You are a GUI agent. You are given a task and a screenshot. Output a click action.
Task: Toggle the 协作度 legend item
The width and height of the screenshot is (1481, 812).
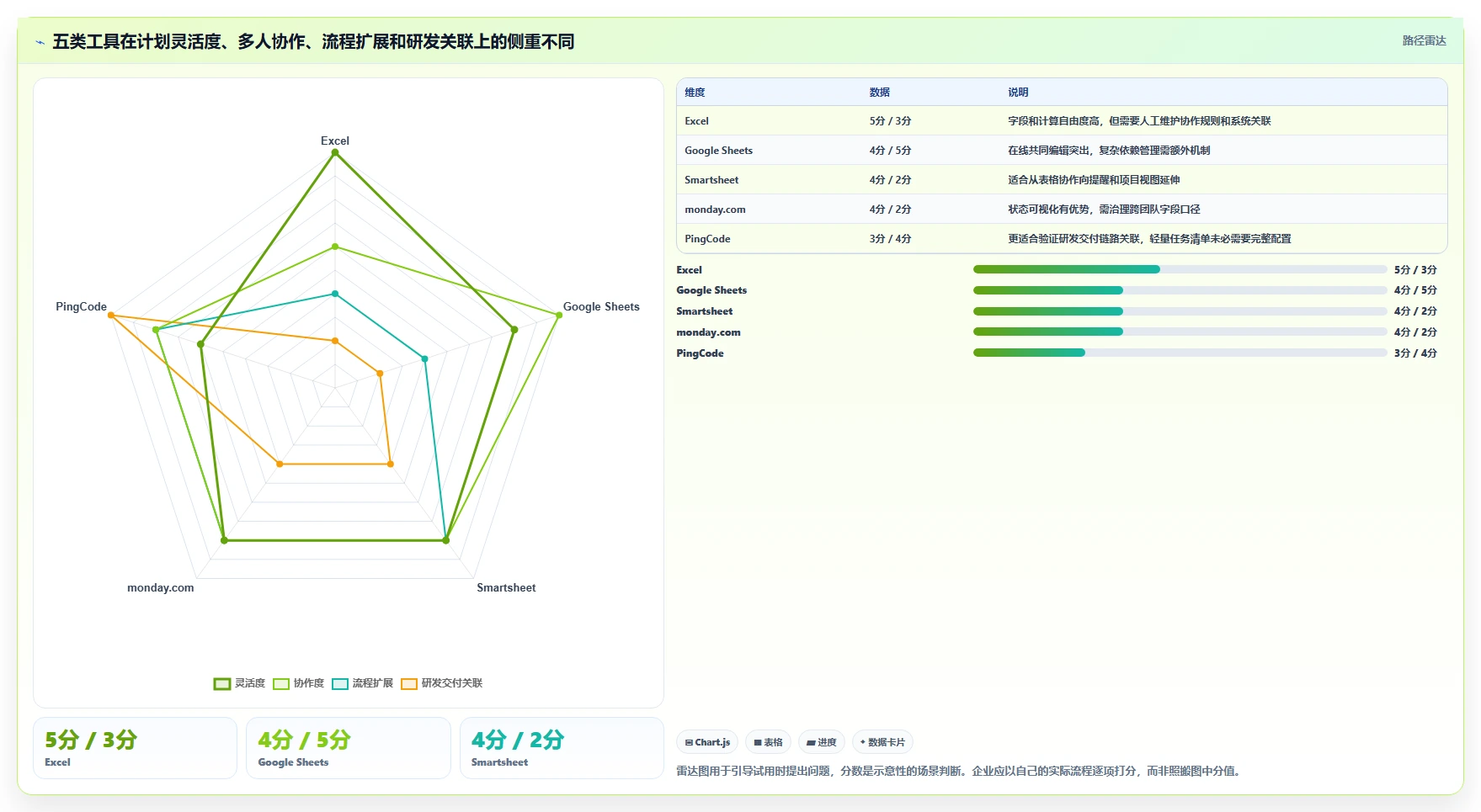click(x=298, y=683)
